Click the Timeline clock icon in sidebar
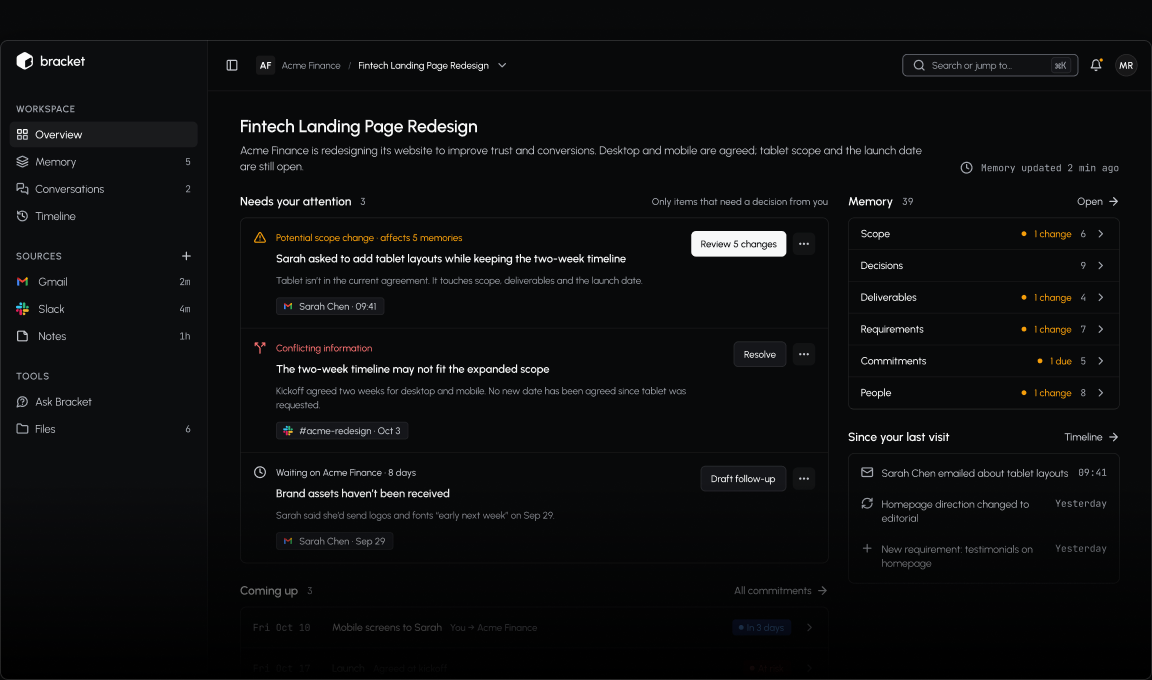Screen dimensions: 1152x680 pos(23,216)
